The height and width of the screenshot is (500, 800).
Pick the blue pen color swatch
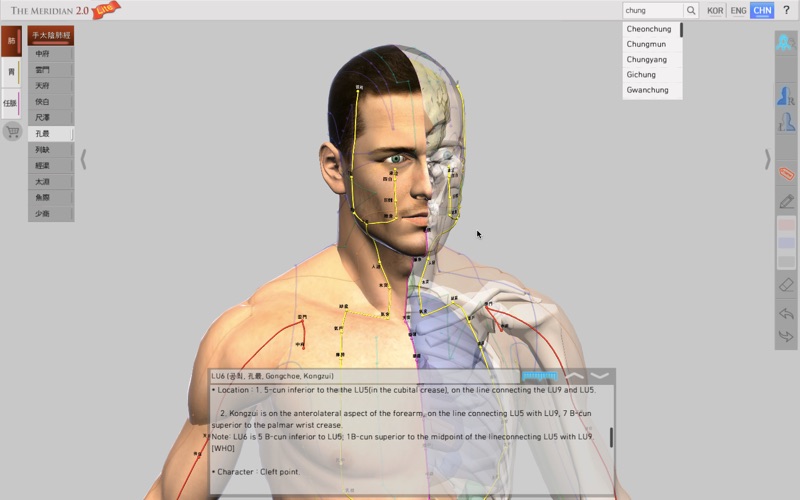point(786,242)
